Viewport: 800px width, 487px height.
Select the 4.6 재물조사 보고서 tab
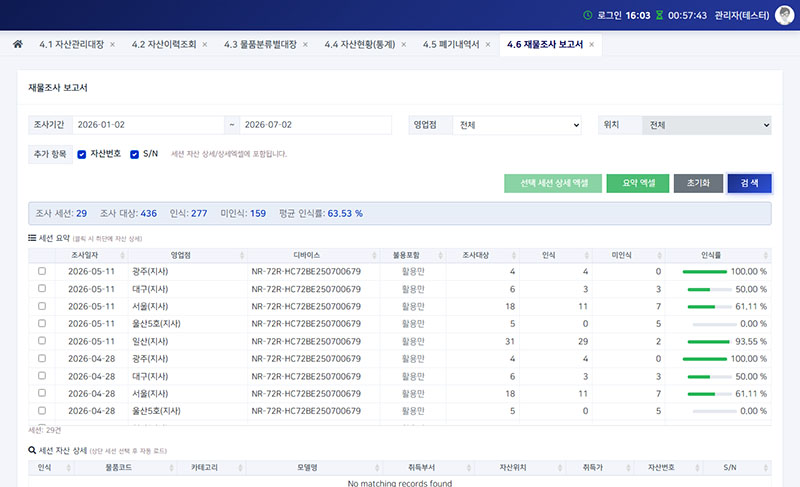545,44
